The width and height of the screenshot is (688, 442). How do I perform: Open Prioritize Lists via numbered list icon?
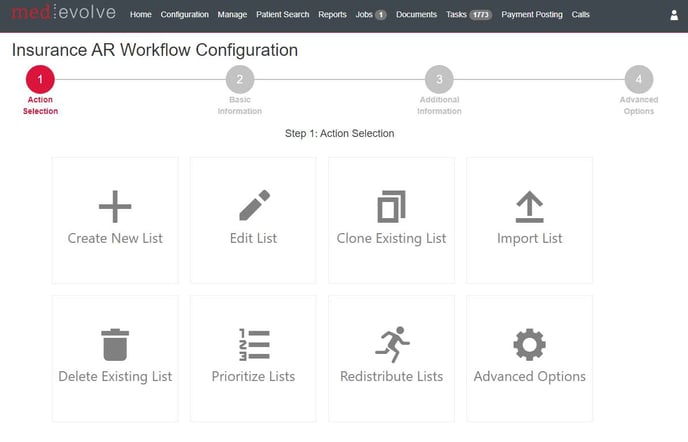coord(253,344)
